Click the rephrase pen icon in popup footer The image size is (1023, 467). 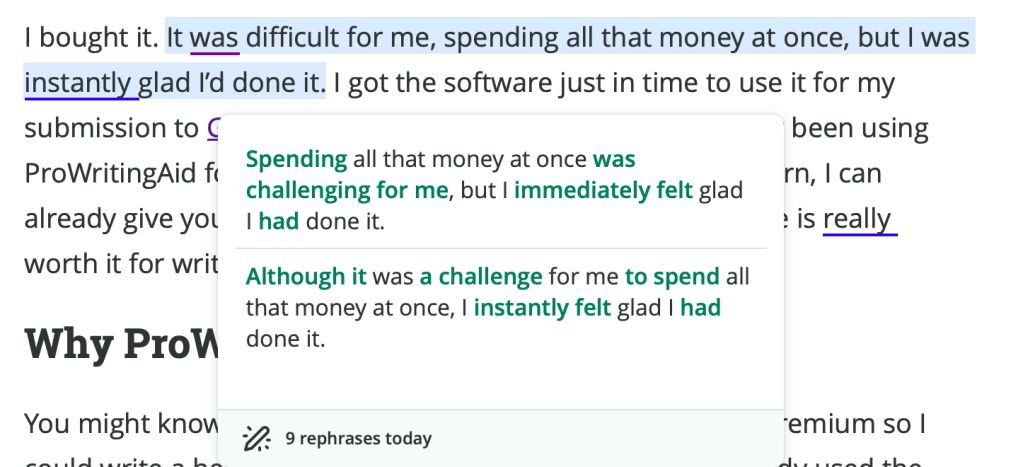pos(257,438)
